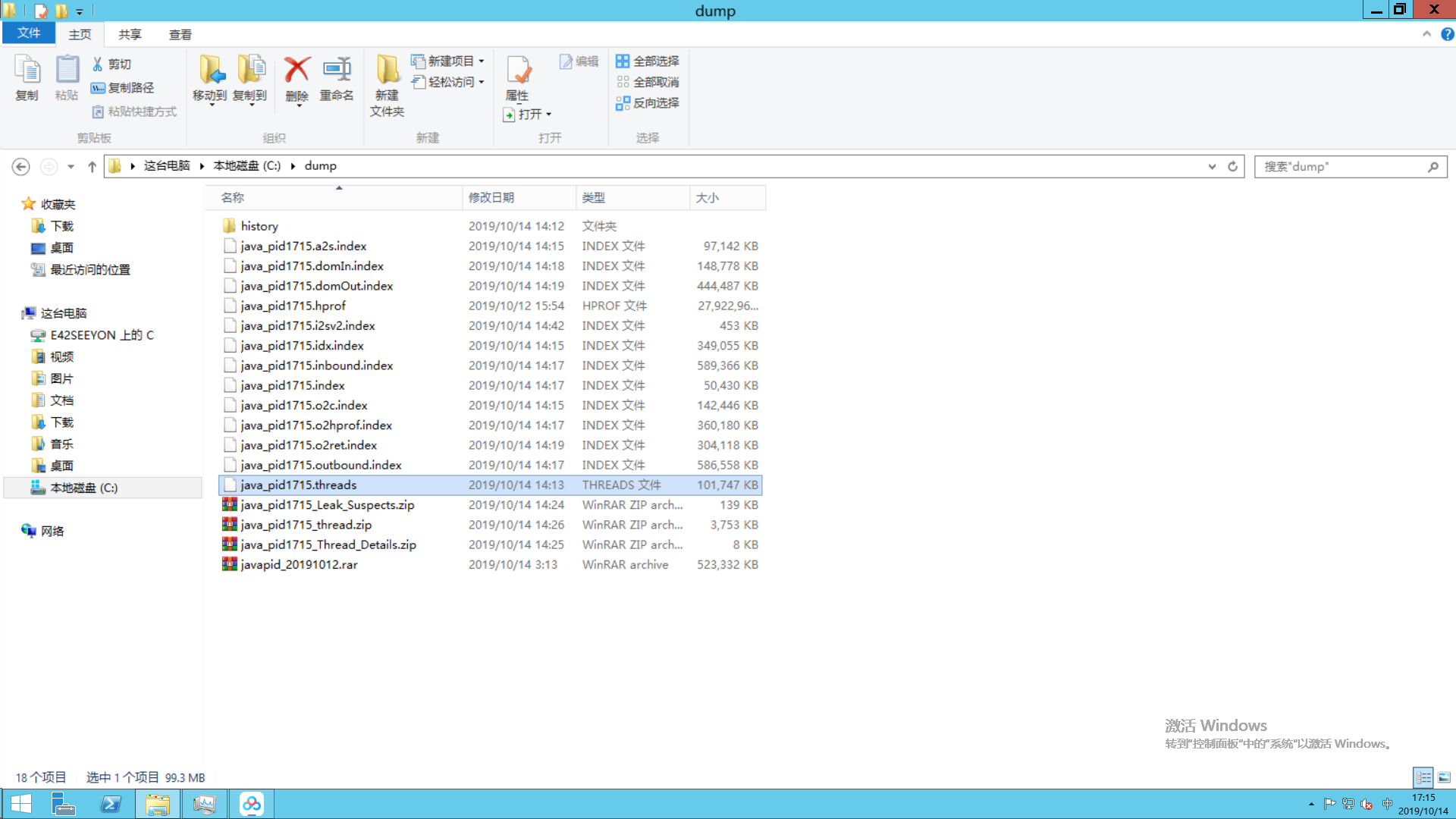Screen dimensions: 1456x819
Task: Open the View (查看) ribbon tab
Action: 180,35
